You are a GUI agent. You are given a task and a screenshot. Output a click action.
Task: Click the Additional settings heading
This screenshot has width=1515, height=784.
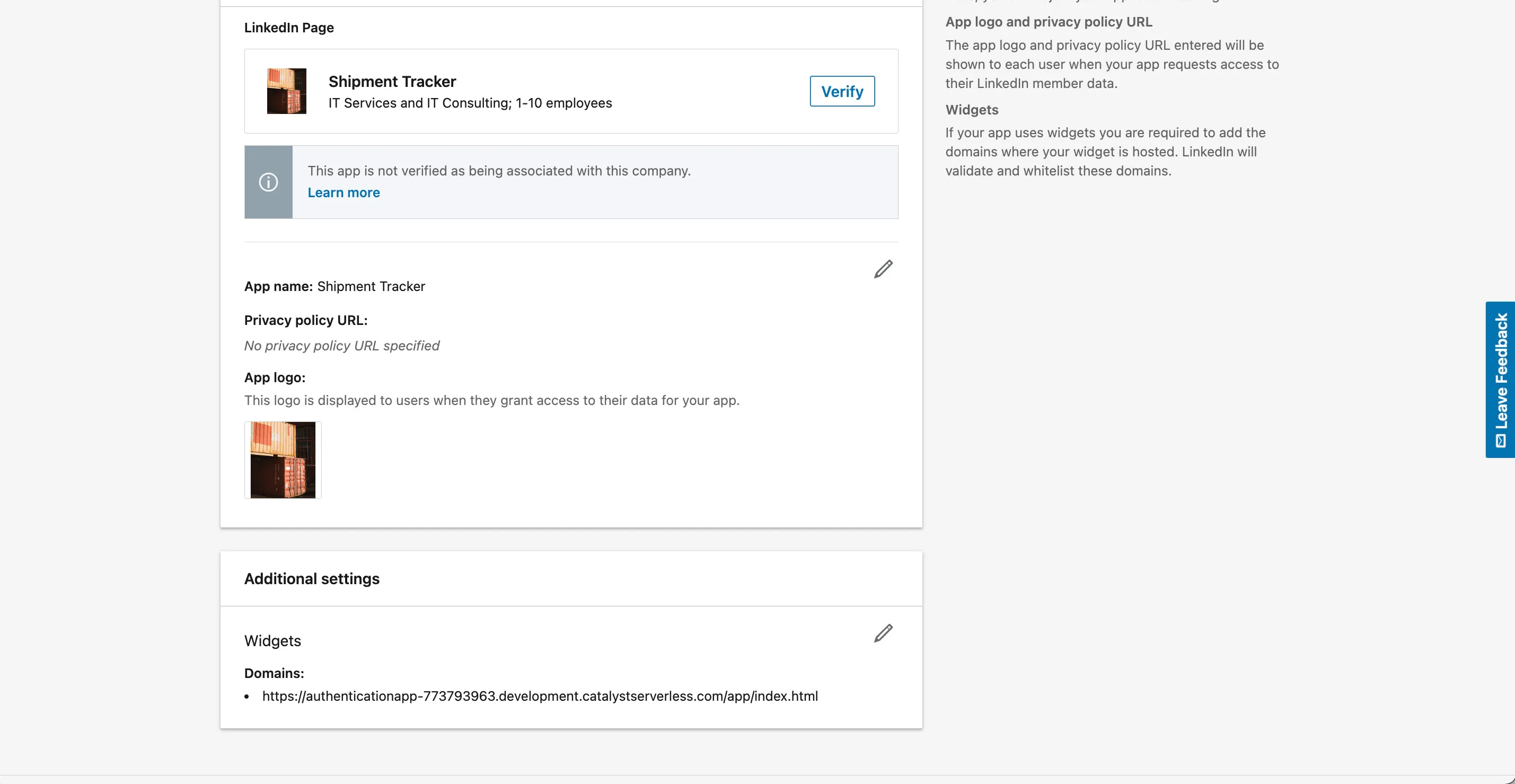(312, 579)
